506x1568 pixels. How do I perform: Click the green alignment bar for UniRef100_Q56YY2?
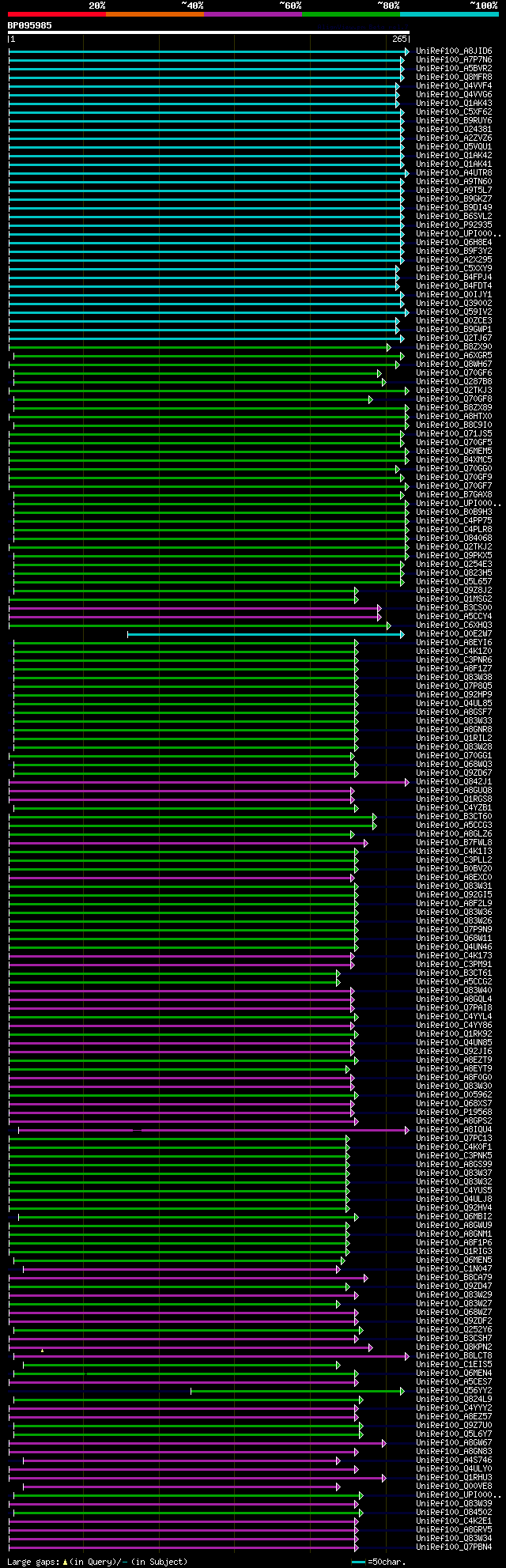coord(297,1391)
